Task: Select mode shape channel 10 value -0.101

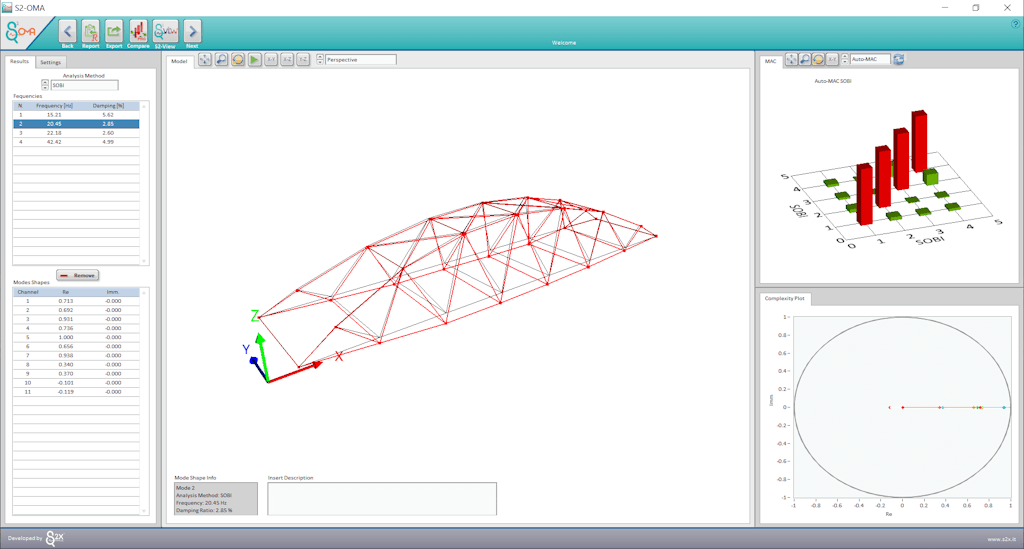Action: tap(76, 383)
